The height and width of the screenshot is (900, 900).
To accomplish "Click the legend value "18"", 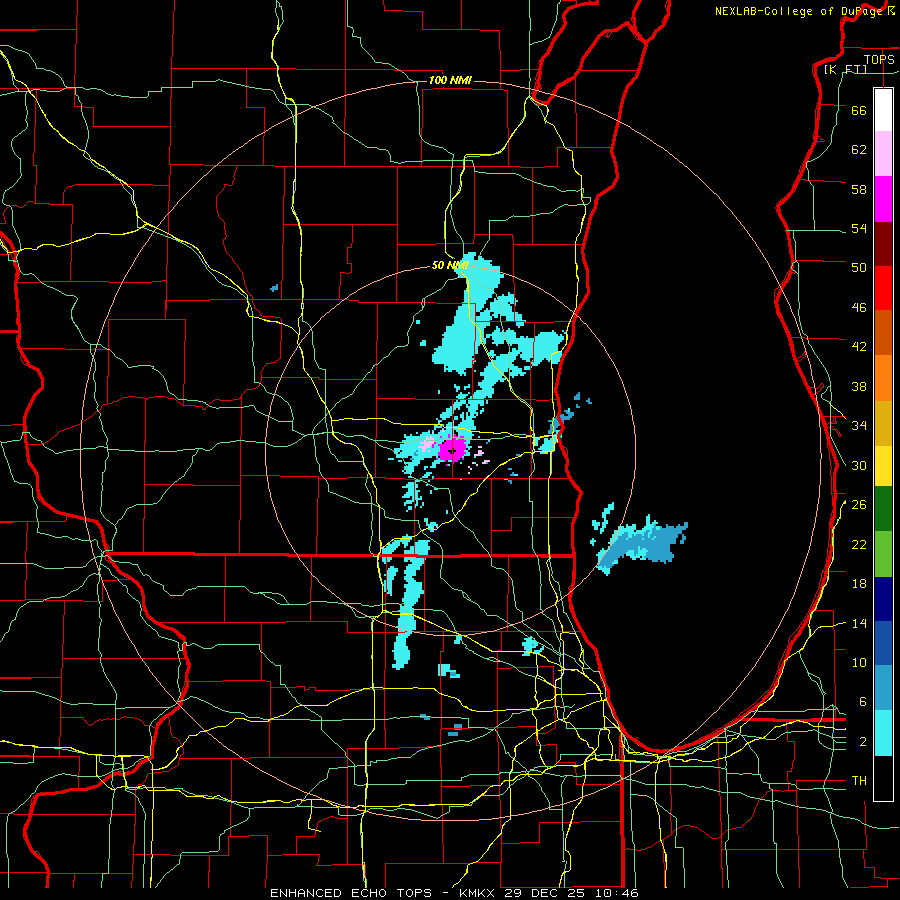I will (x=859, y=584).
